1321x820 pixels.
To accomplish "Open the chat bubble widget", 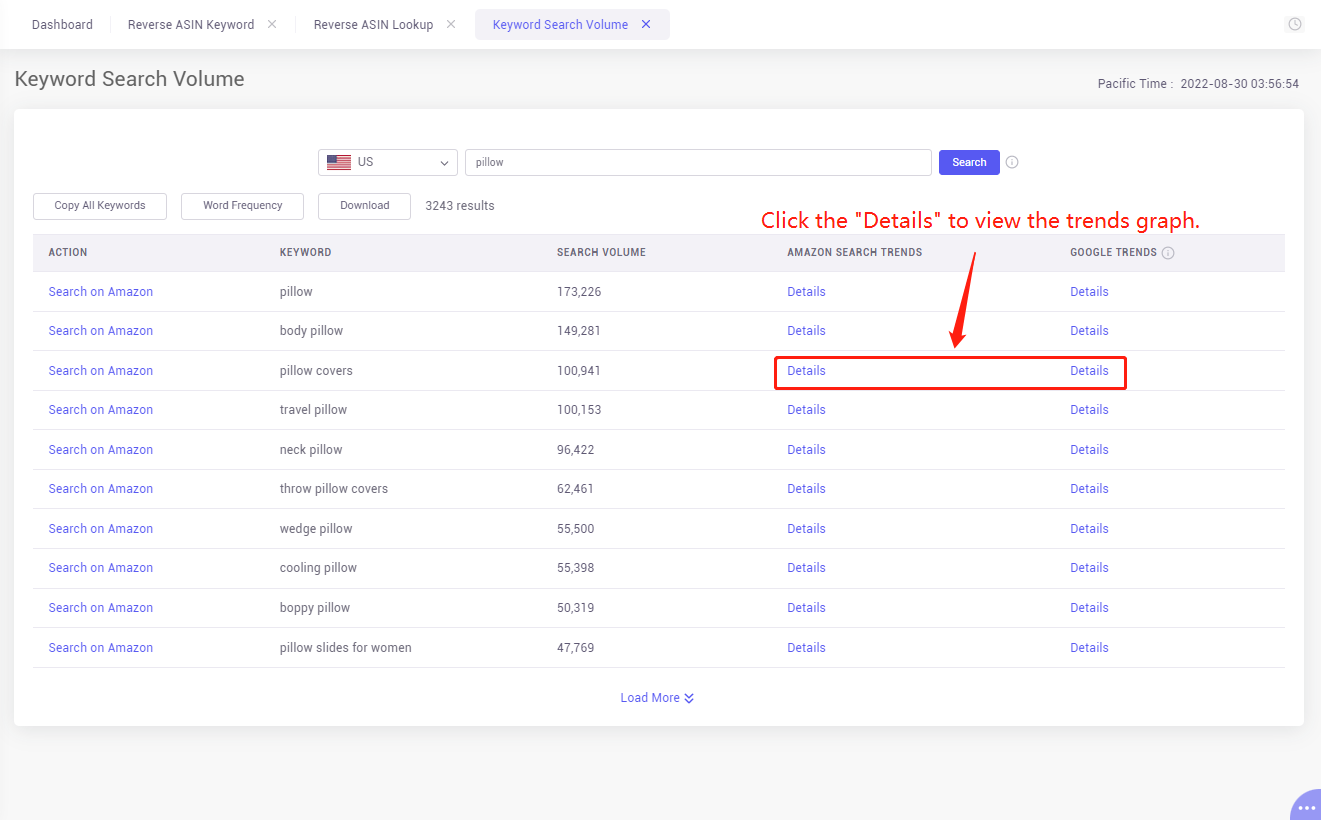I will 1306,806.
